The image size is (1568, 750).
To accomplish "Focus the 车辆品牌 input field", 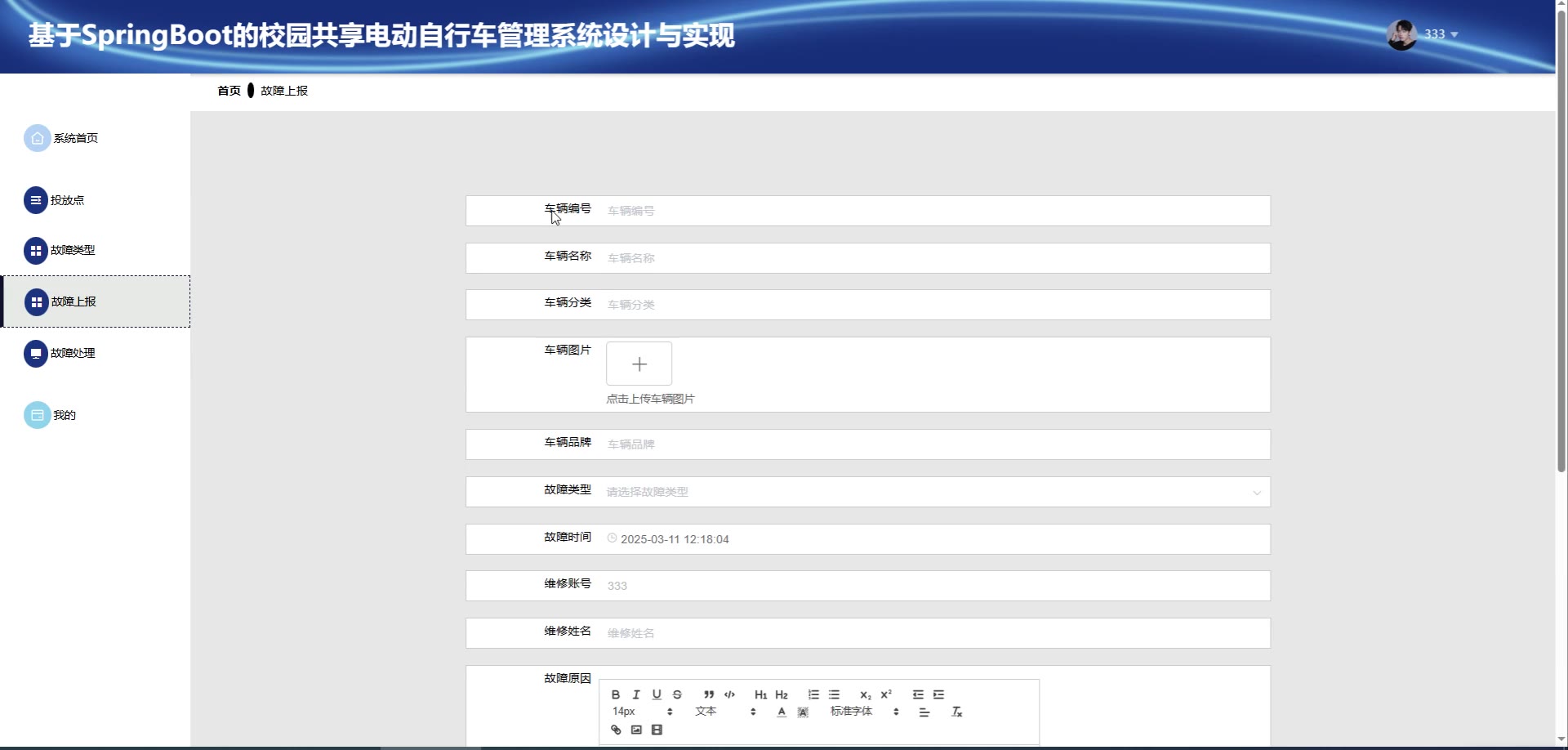I will tap(933, 444).
